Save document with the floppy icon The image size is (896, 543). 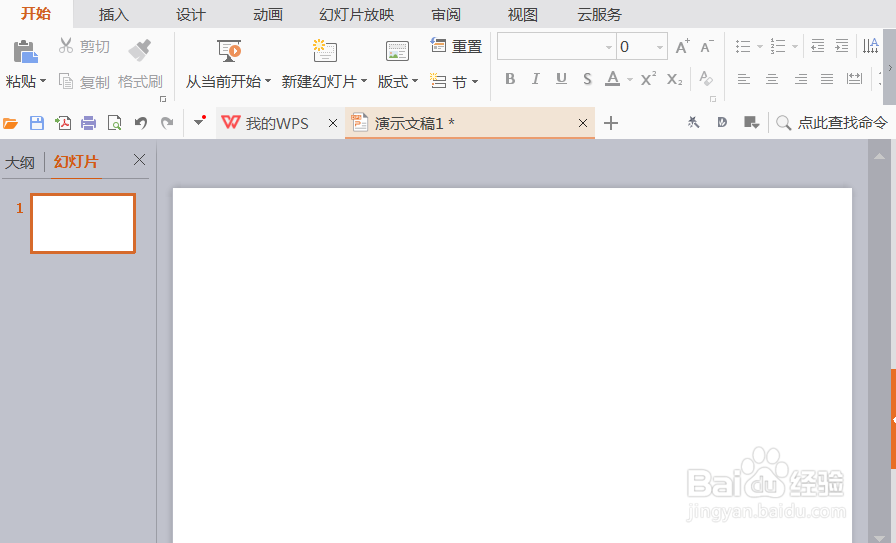point(37,123)
